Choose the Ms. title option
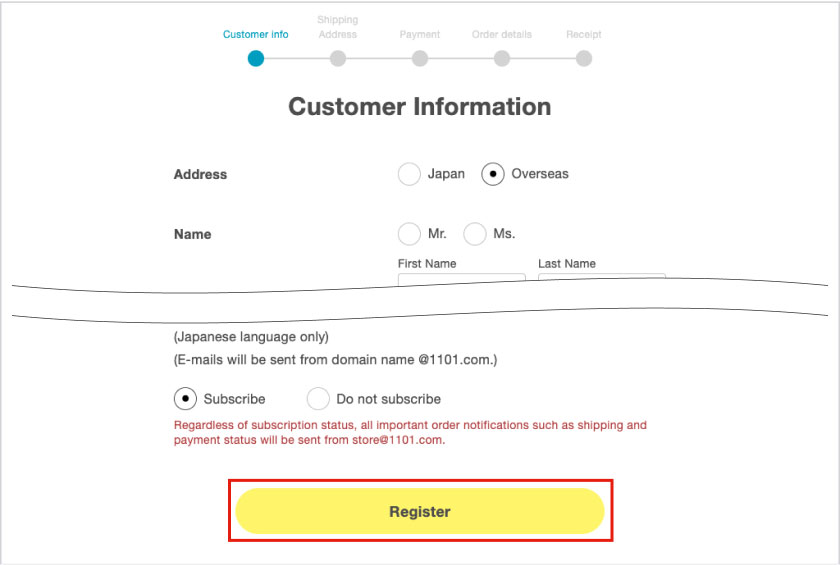The width and height of the screenshot is (840, 565). (475, 234)
